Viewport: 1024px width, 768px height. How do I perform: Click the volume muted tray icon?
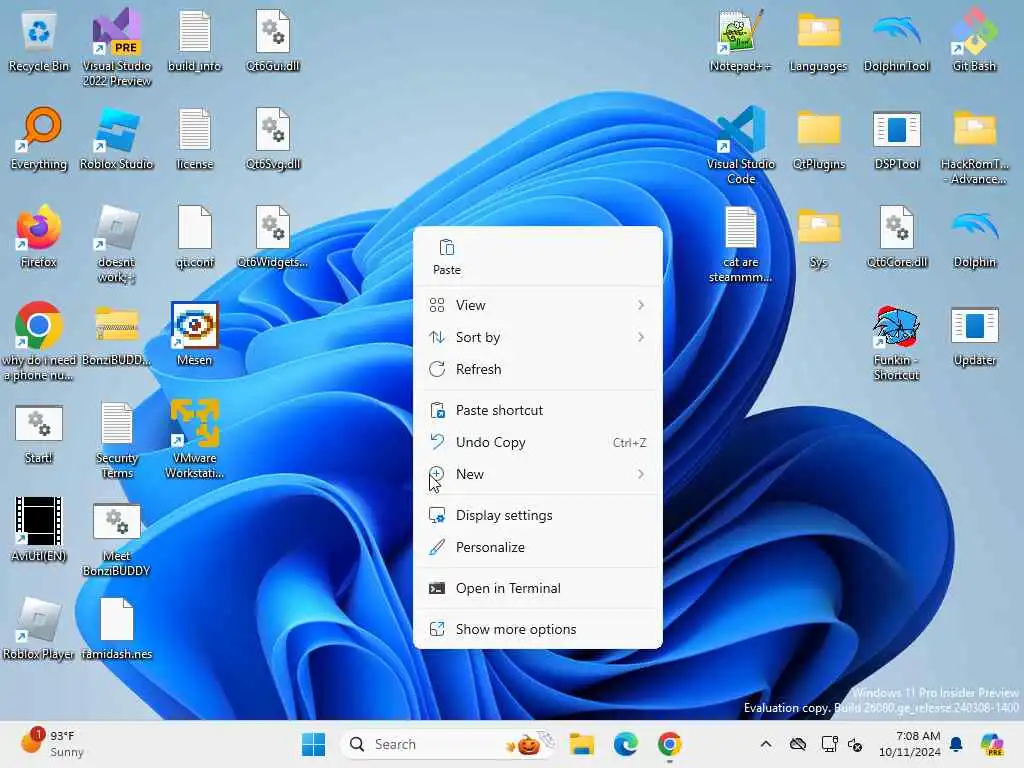855,744
